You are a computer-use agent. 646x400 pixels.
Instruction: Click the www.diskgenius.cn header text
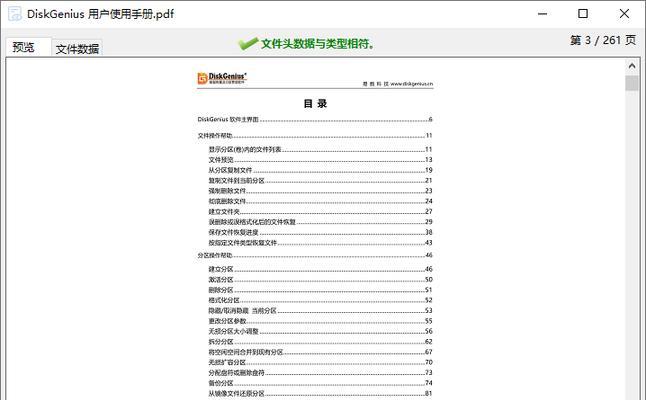click(412, 84)
